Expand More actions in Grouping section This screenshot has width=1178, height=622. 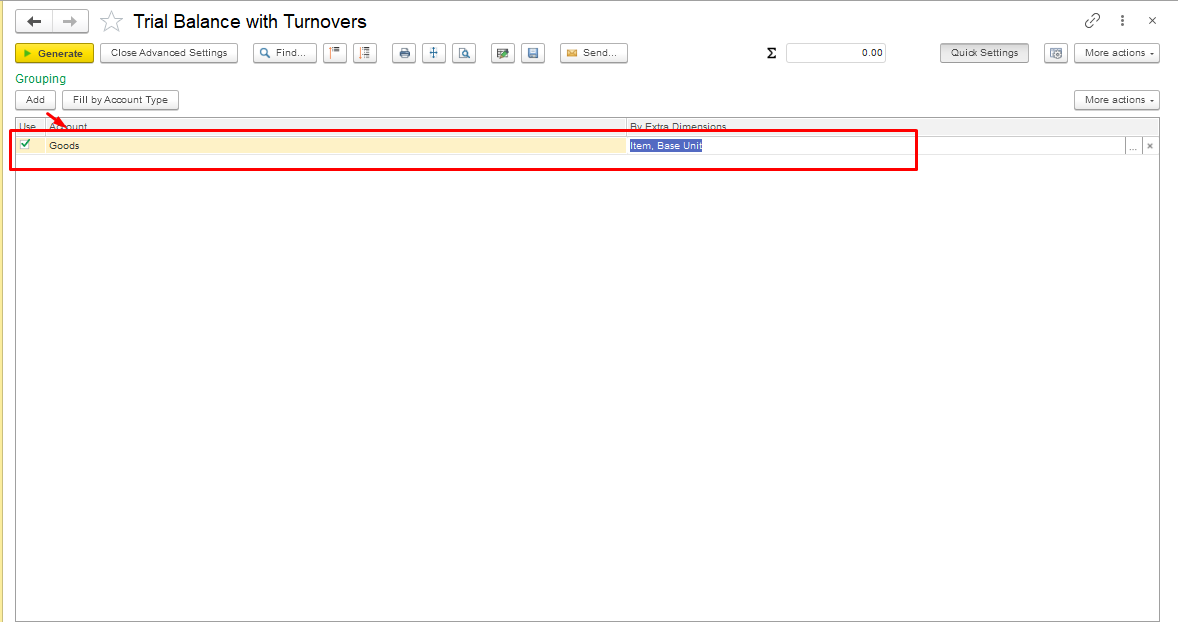pyautogui.click(x=1116, y=100)
